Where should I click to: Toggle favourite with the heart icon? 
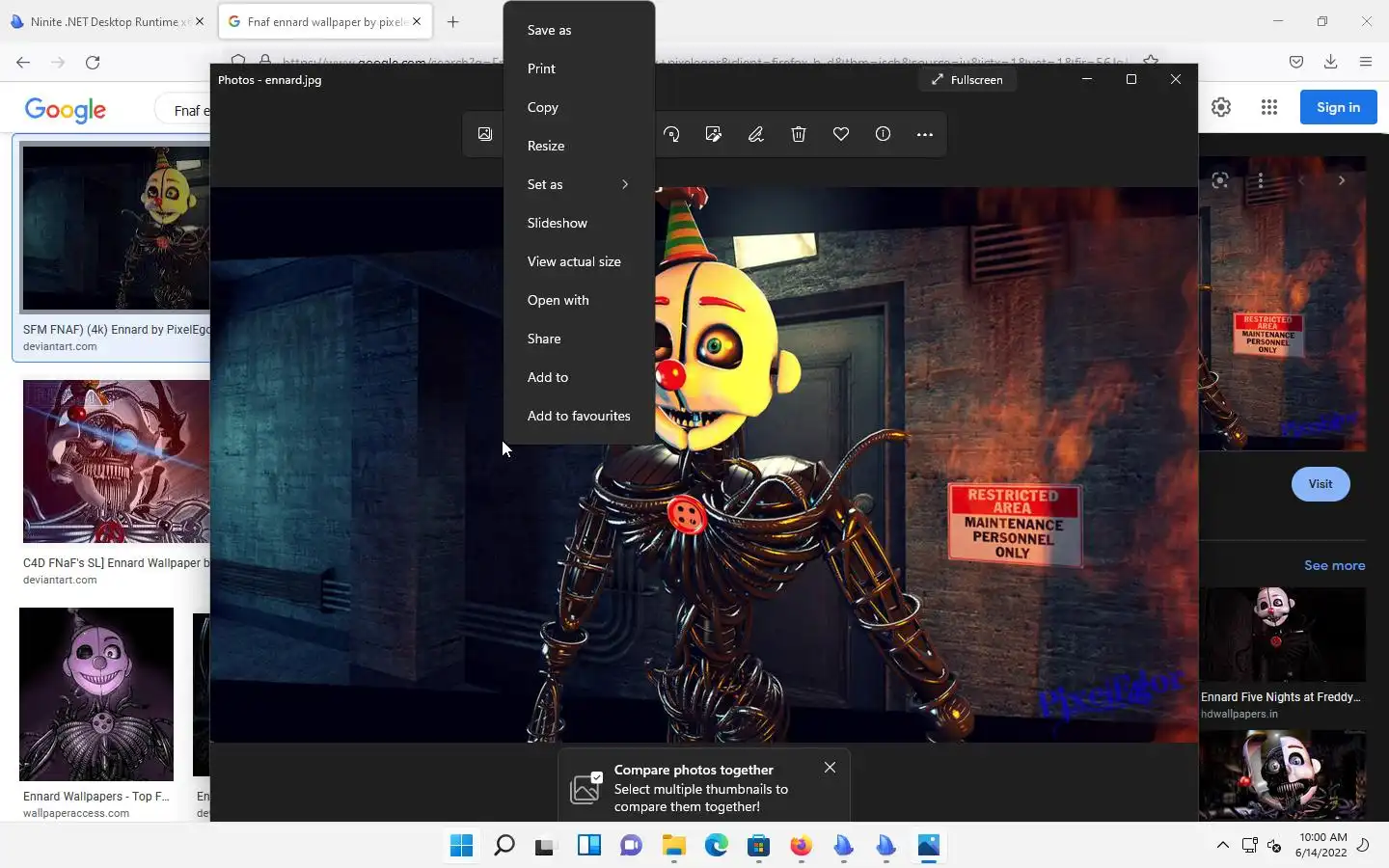pyautogui.click(x=841, y=135)
